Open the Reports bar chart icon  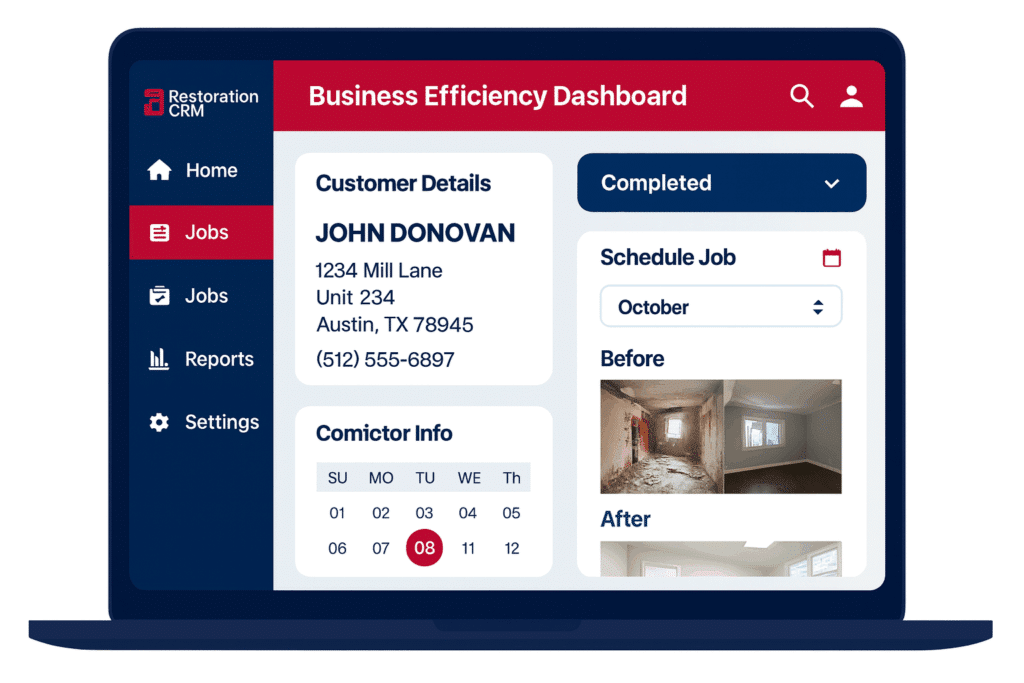click(x=159, y=359)
